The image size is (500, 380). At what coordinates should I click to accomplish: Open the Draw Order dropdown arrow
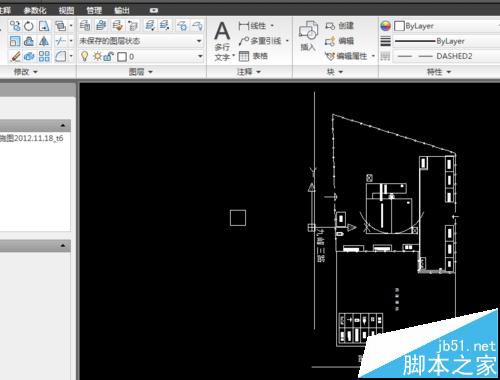tap(71, 26)
